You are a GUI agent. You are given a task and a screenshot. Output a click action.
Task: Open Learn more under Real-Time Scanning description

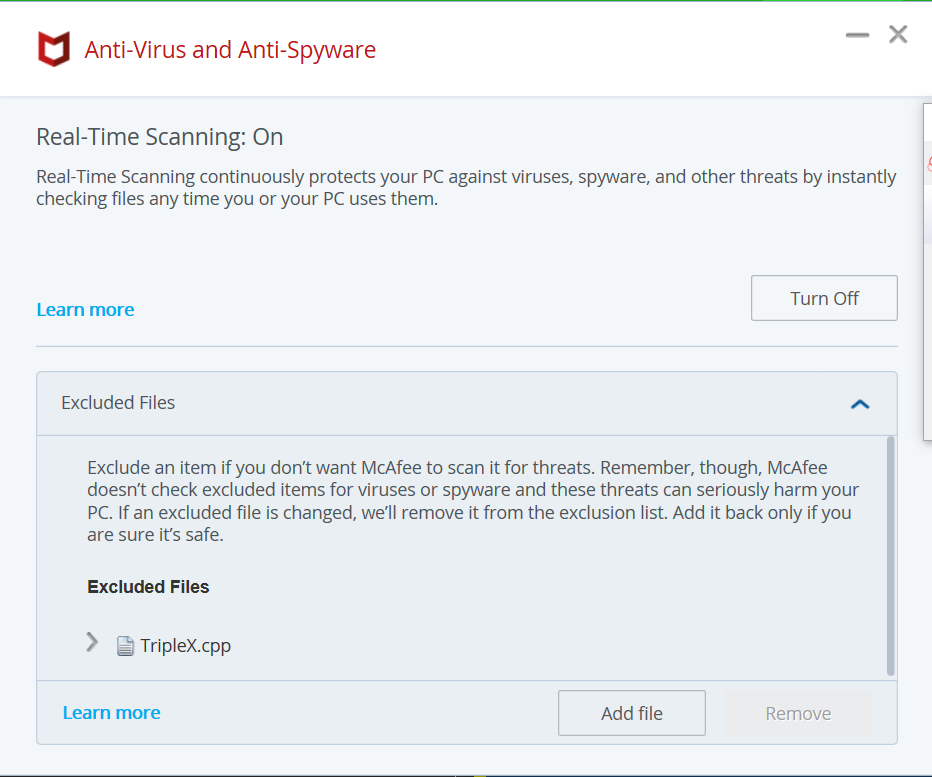click(85, 310)
